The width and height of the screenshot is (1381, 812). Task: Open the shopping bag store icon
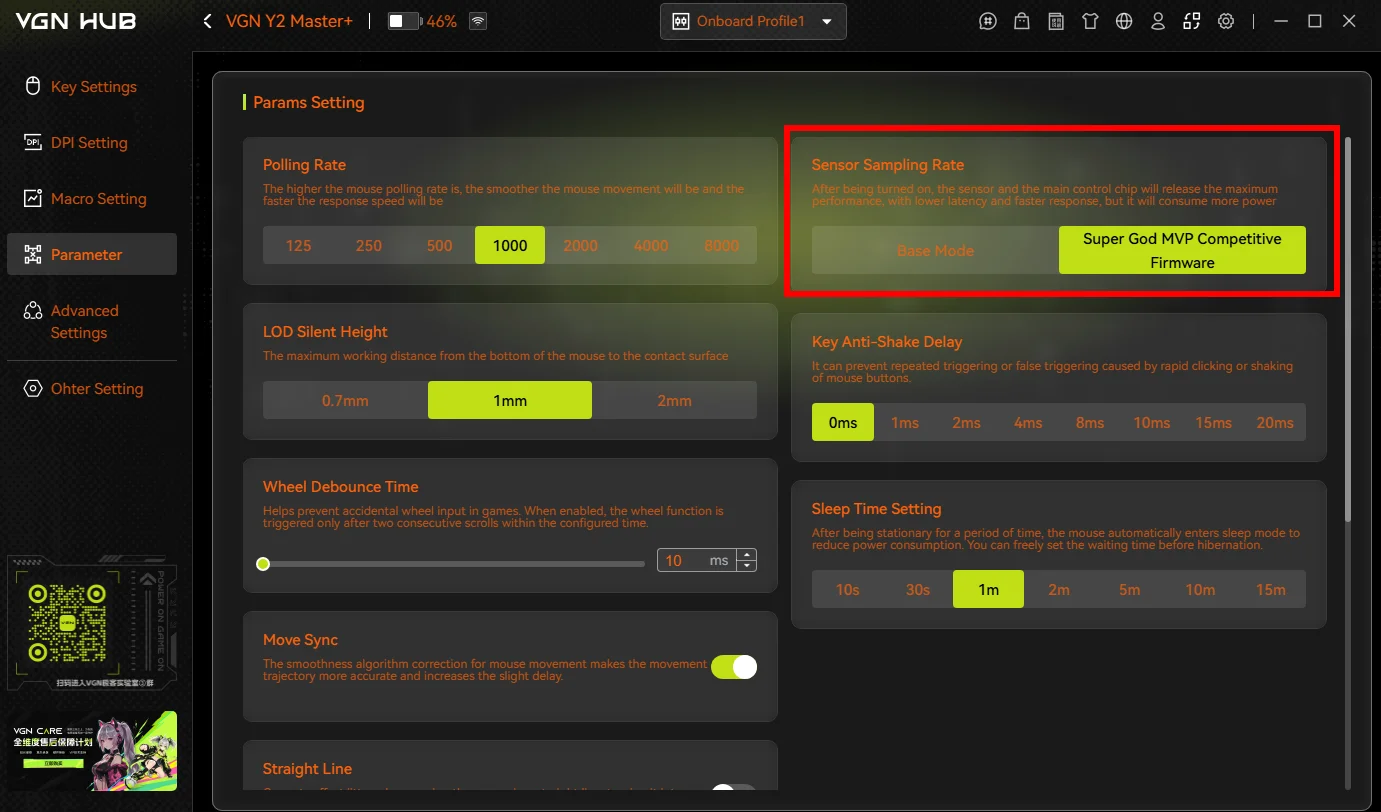[x=1021, y=21]
